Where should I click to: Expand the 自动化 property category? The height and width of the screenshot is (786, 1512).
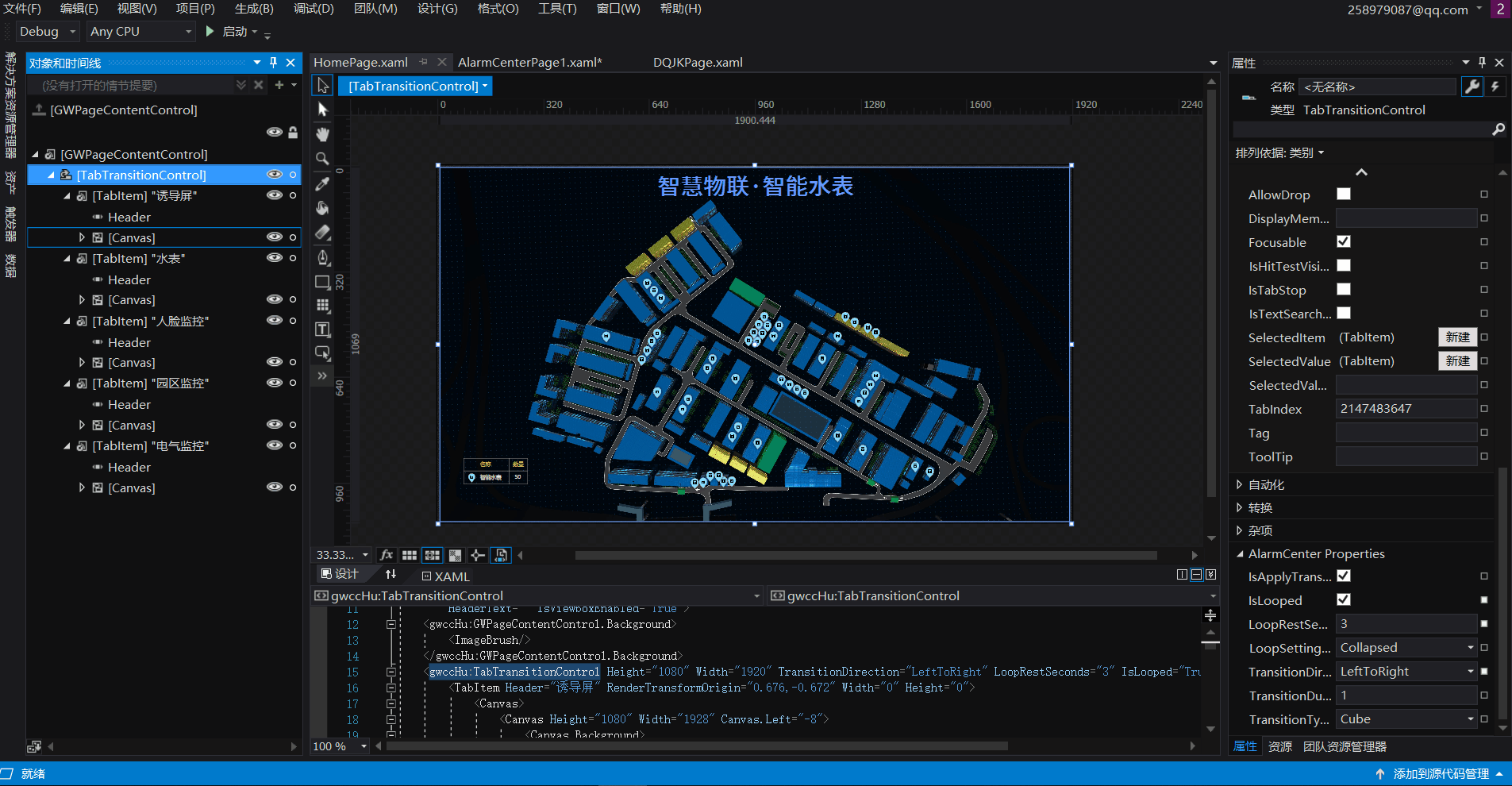[x=1240, y=484]
